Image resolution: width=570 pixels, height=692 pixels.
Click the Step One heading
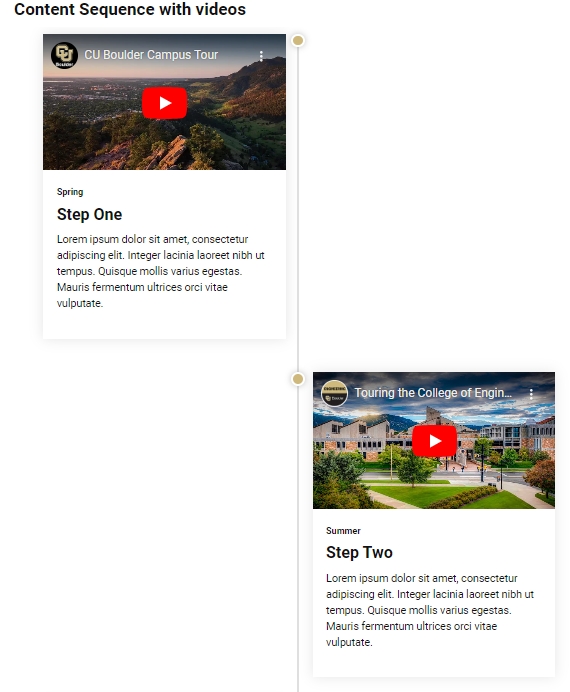click(x=90, y=214)
